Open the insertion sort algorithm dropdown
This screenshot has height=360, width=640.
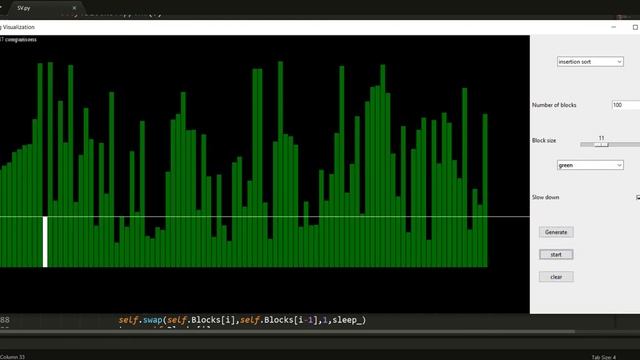[x=590, y=62]
